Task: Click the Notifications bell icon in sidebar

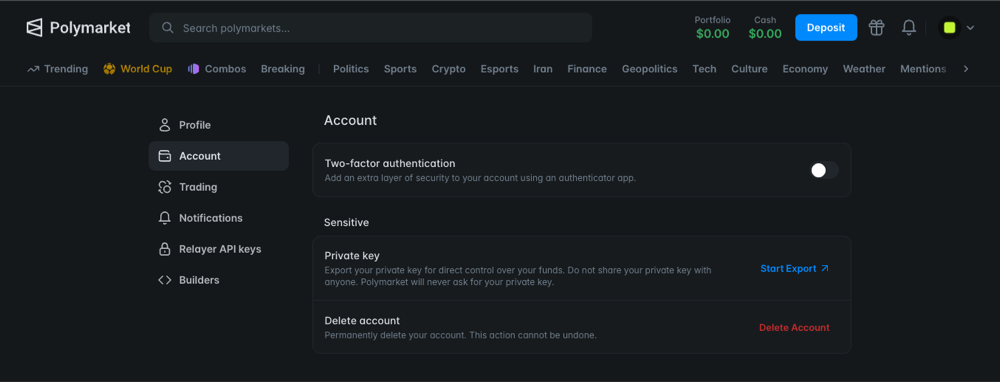Action: click(x=165, y=218)
